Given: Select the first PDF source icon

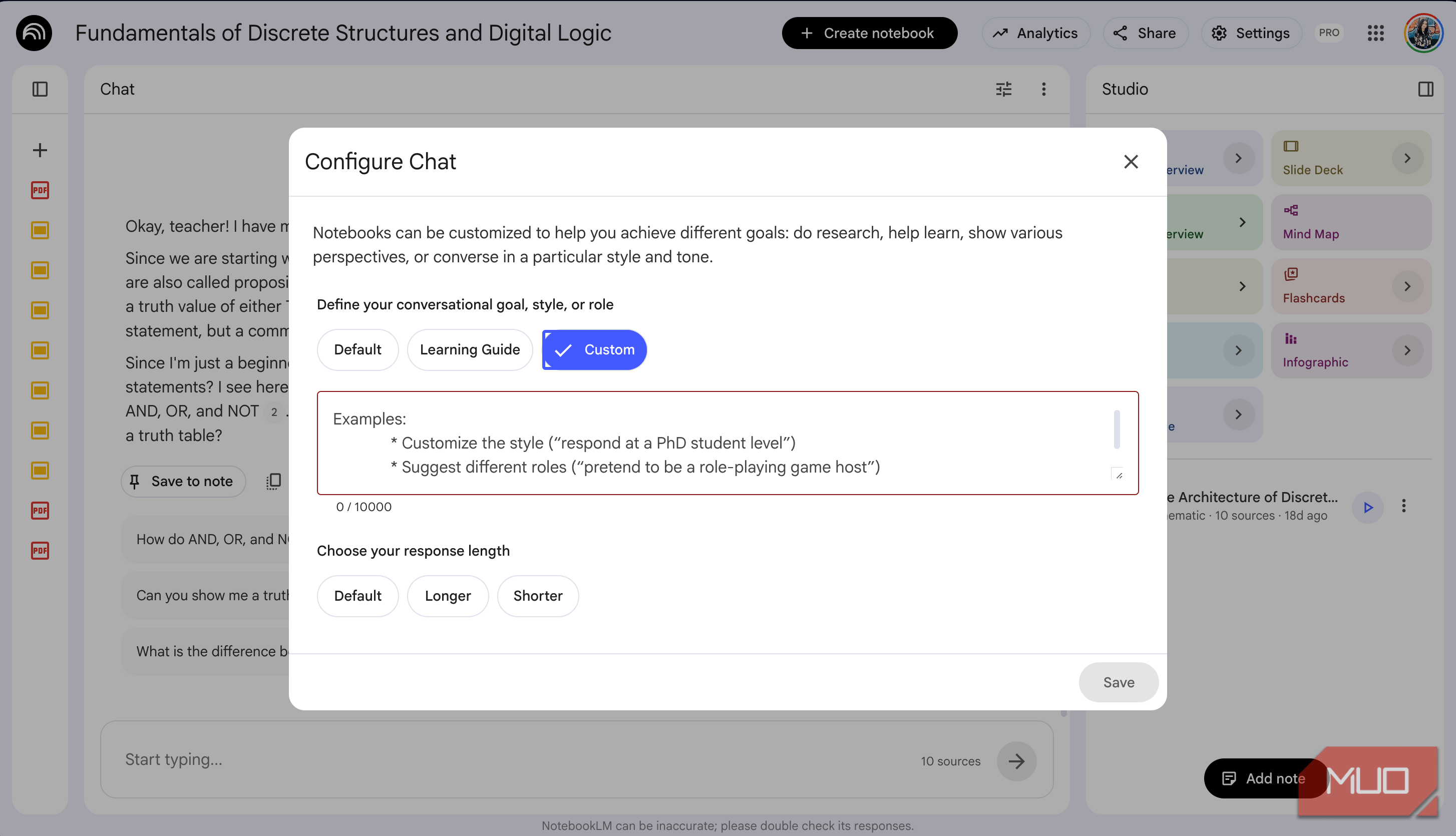Looking at the screenshot, I should (x=40, y=190).
